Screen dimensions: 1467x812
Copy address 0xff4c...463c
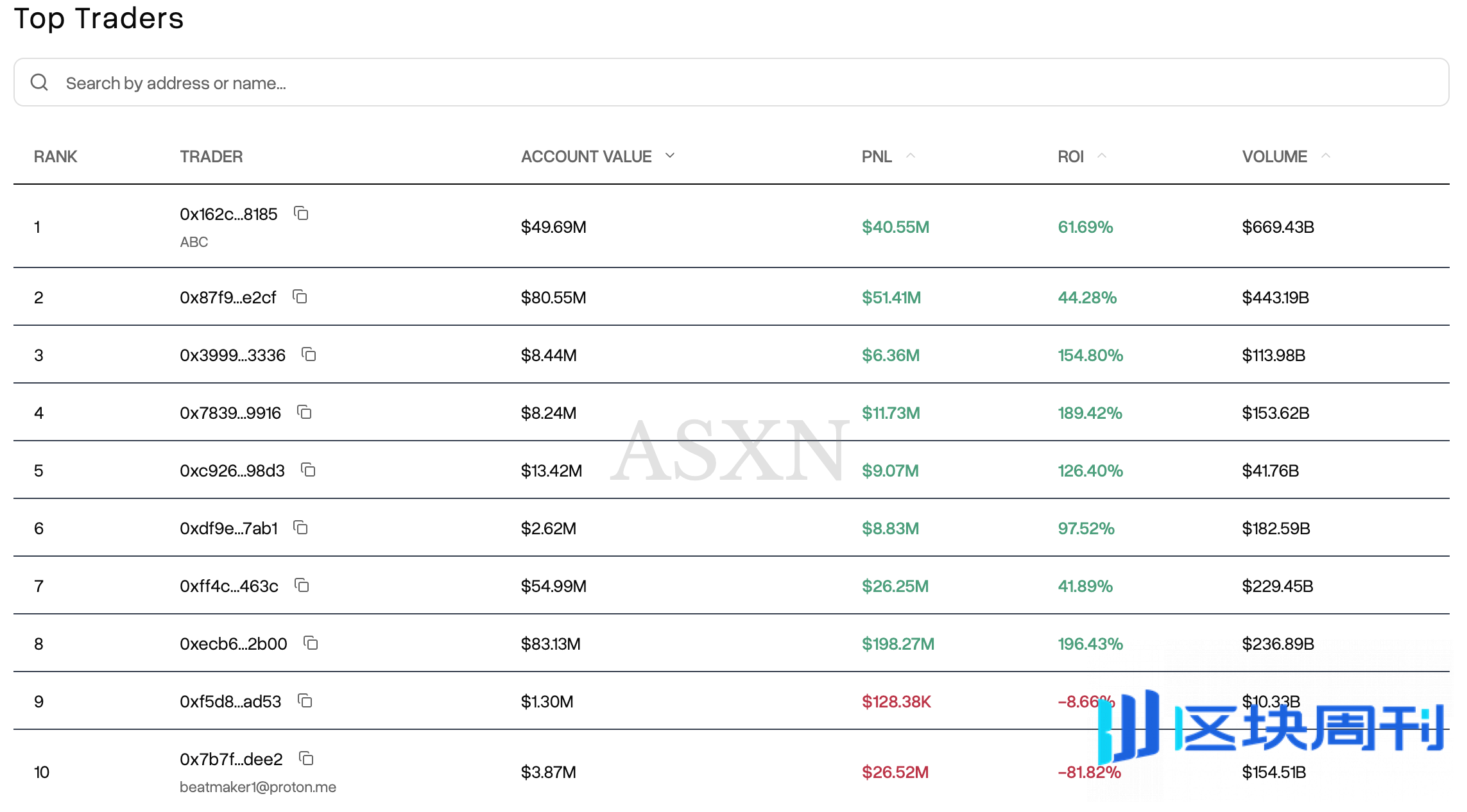click(302, 586)
